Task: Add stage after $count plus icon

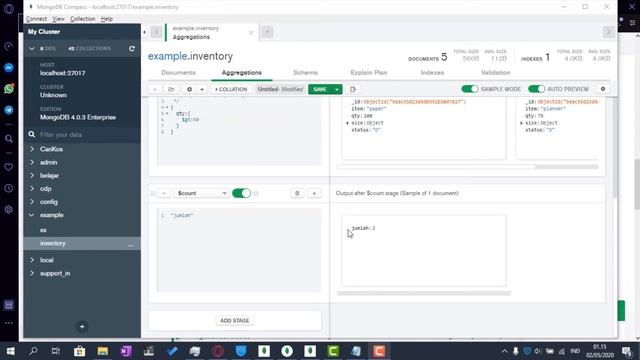Action: tap(314, 193)
